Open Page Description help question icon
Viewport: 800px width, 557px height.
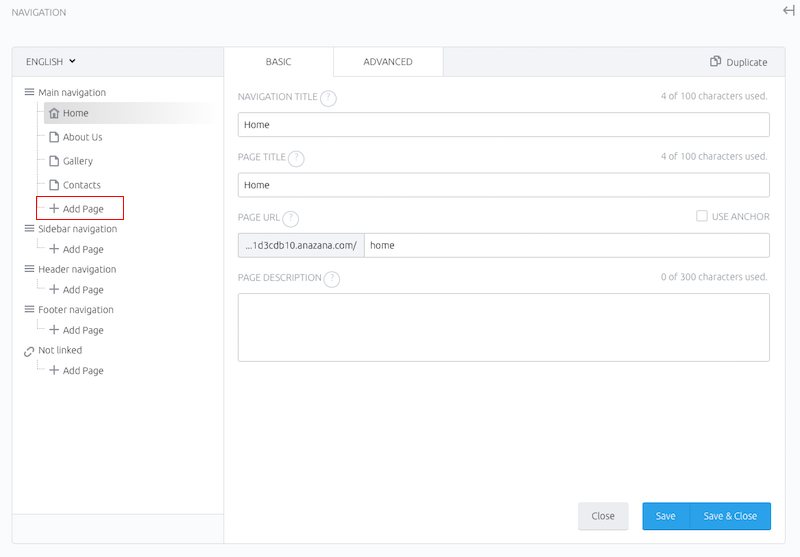tap(332, 278)
